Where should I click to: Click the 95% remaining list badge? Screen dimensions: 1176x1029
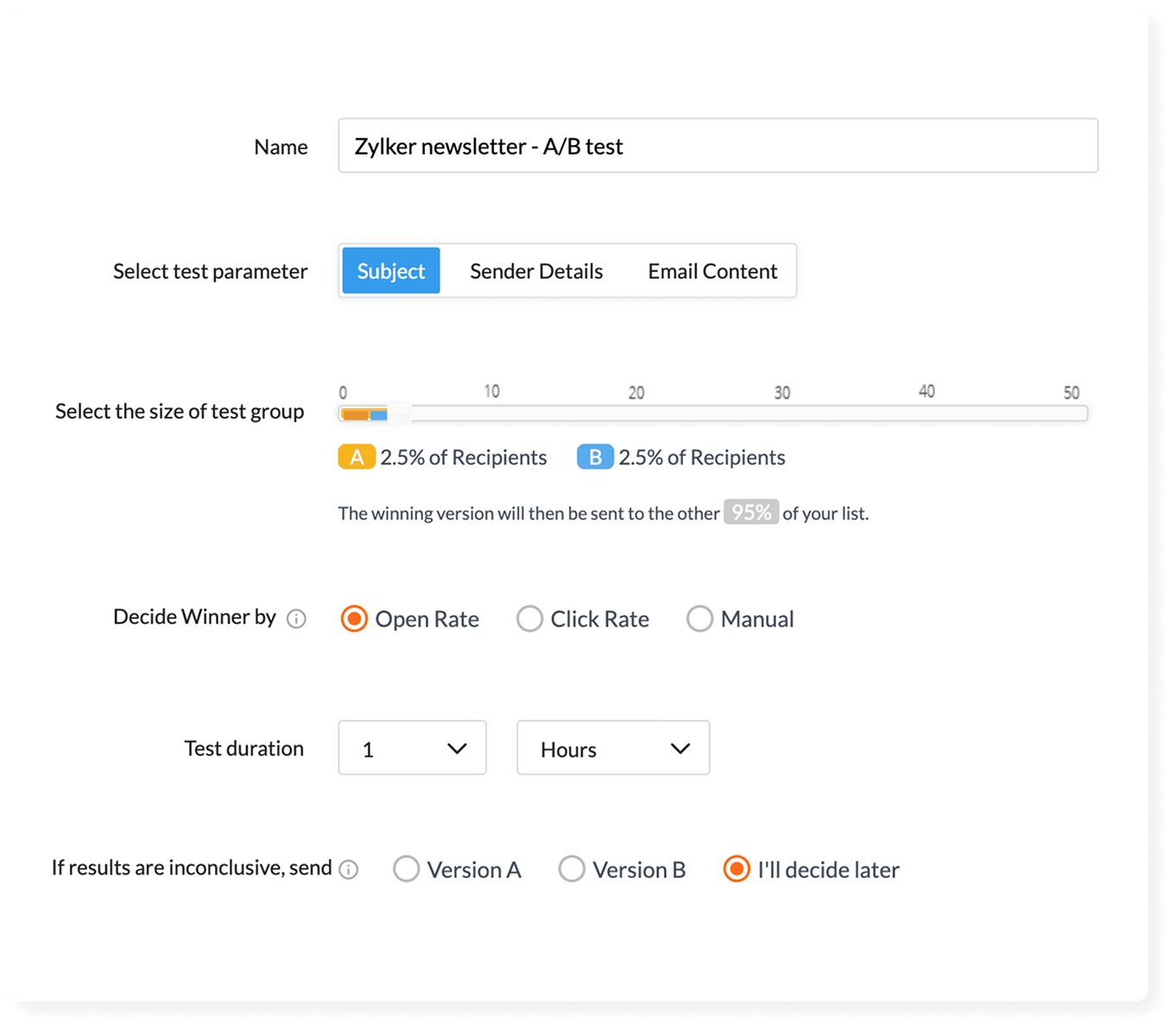[x=751, y=513]
